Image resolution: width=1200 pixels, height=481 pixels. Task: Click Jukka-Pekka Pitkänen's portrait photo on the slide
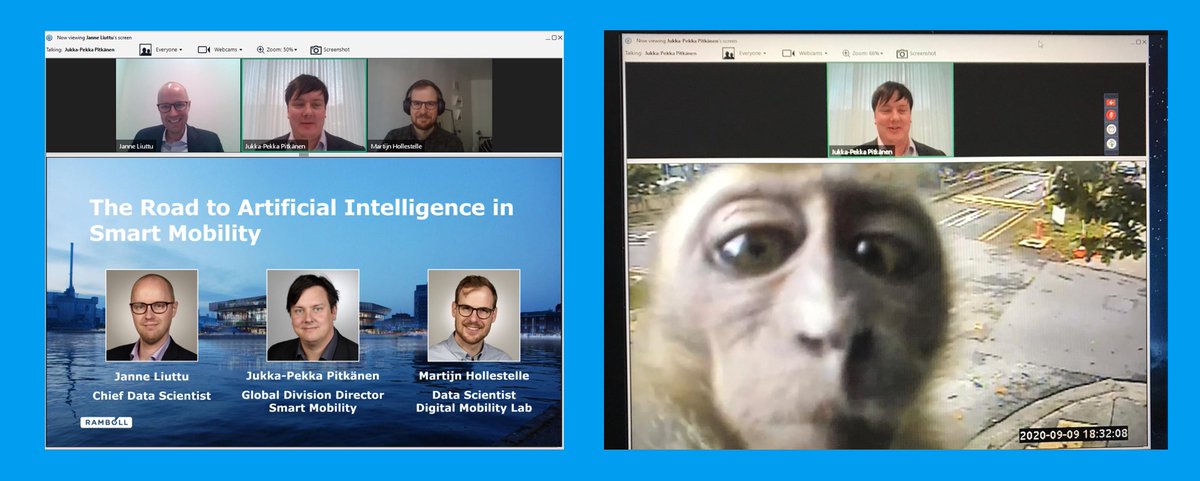click(x=313, y=315)
